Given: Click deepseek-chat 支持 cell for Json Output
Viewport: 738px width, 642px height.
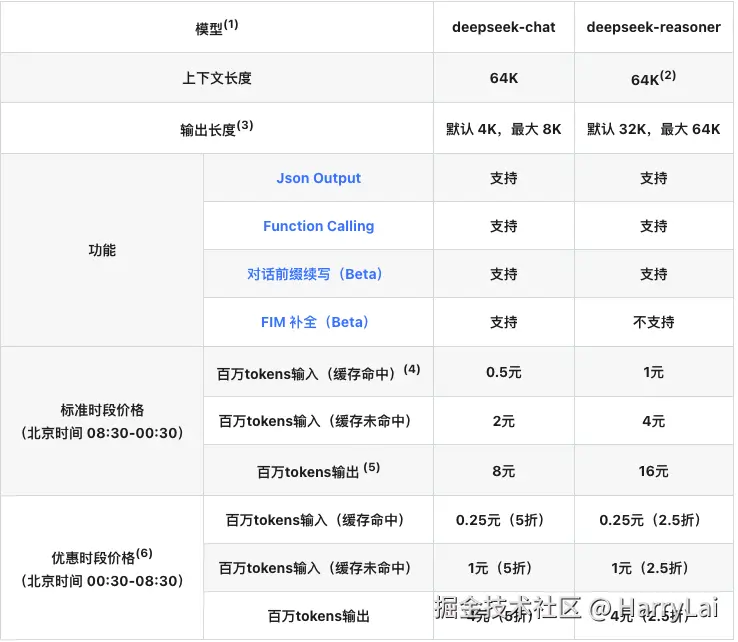Looking at the screenshot, I should point(504,178).
